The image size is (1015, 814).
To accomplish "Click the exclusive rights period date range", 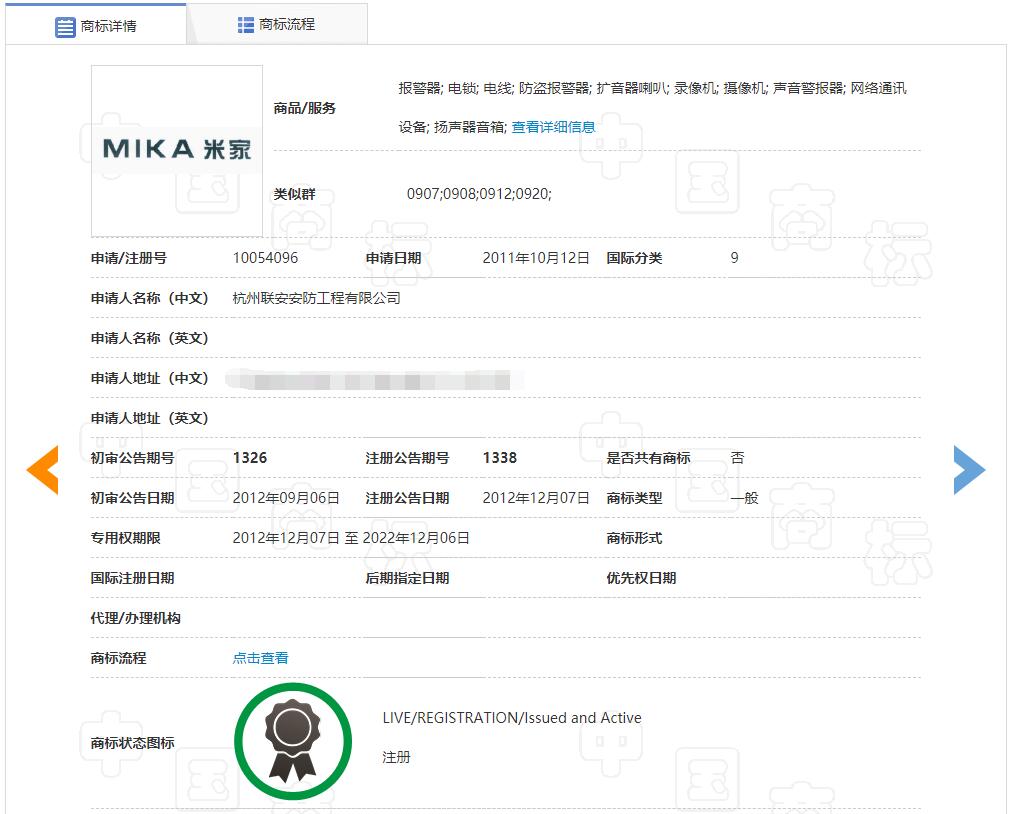I will pos(351,538).
